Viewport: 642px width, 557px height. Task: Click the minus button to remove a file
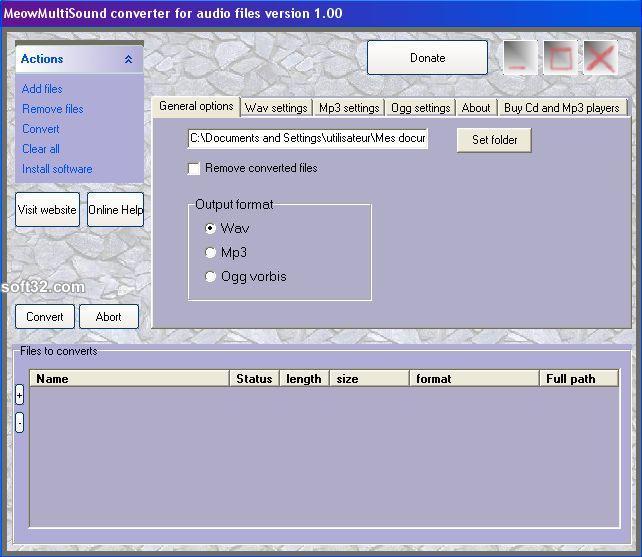click(x=19, y=422)
